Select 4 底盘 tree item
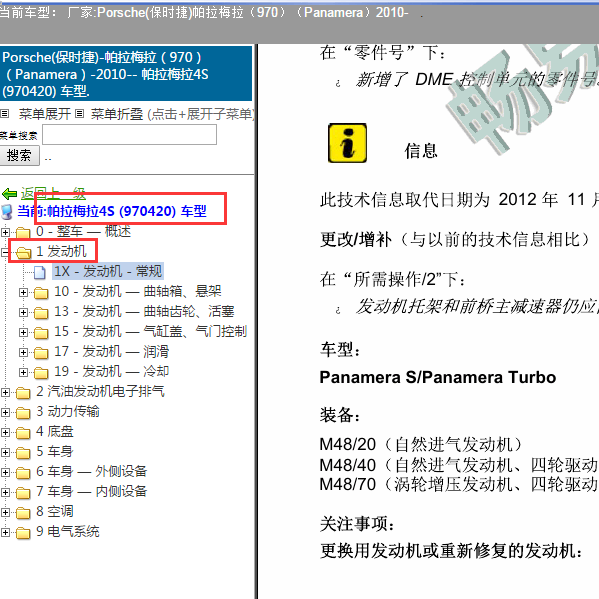The width and height of the screenshot is (599, 599). click(55, 431)
